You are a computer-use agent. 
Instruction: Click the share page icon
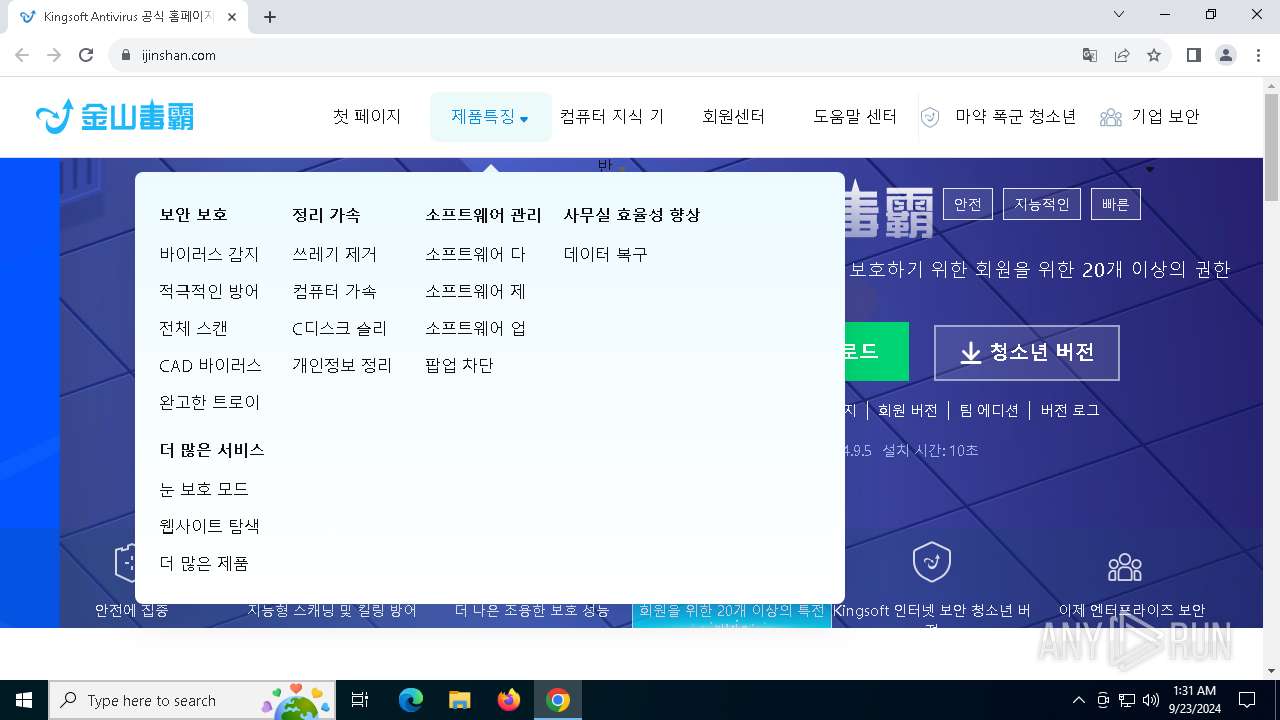pos(1122,55)
